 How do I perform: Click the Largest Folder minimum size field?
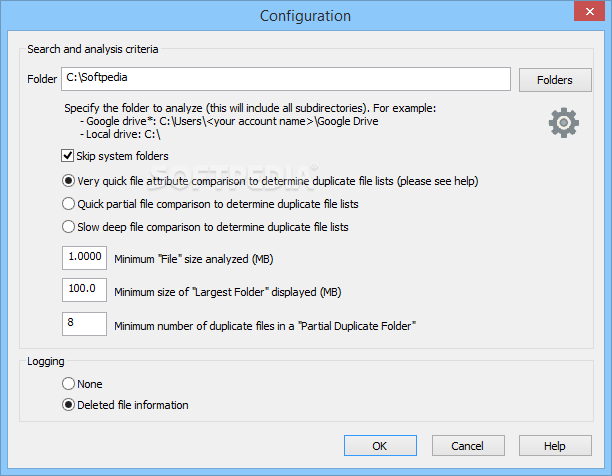click(84, 290)
